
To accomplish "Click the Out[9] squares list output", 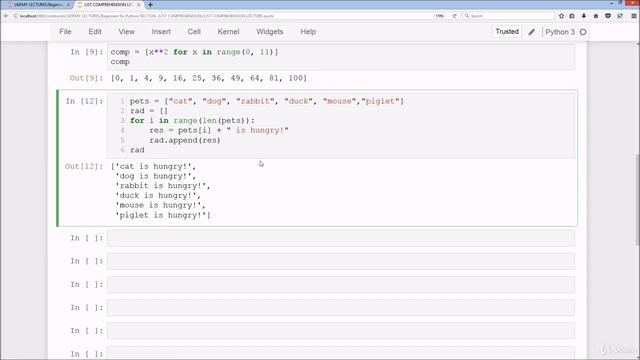I will pos(209,78).
